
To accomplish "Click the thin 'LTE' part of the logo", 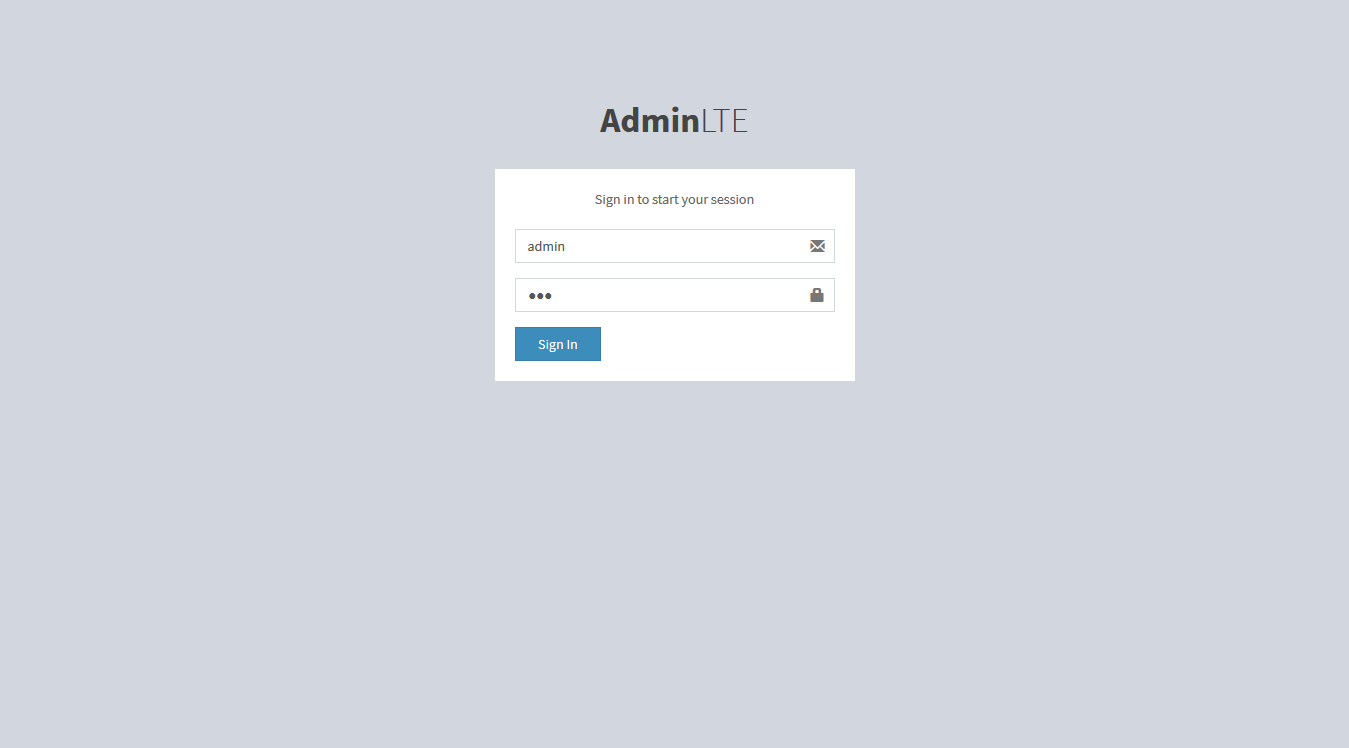I will 724,120.
